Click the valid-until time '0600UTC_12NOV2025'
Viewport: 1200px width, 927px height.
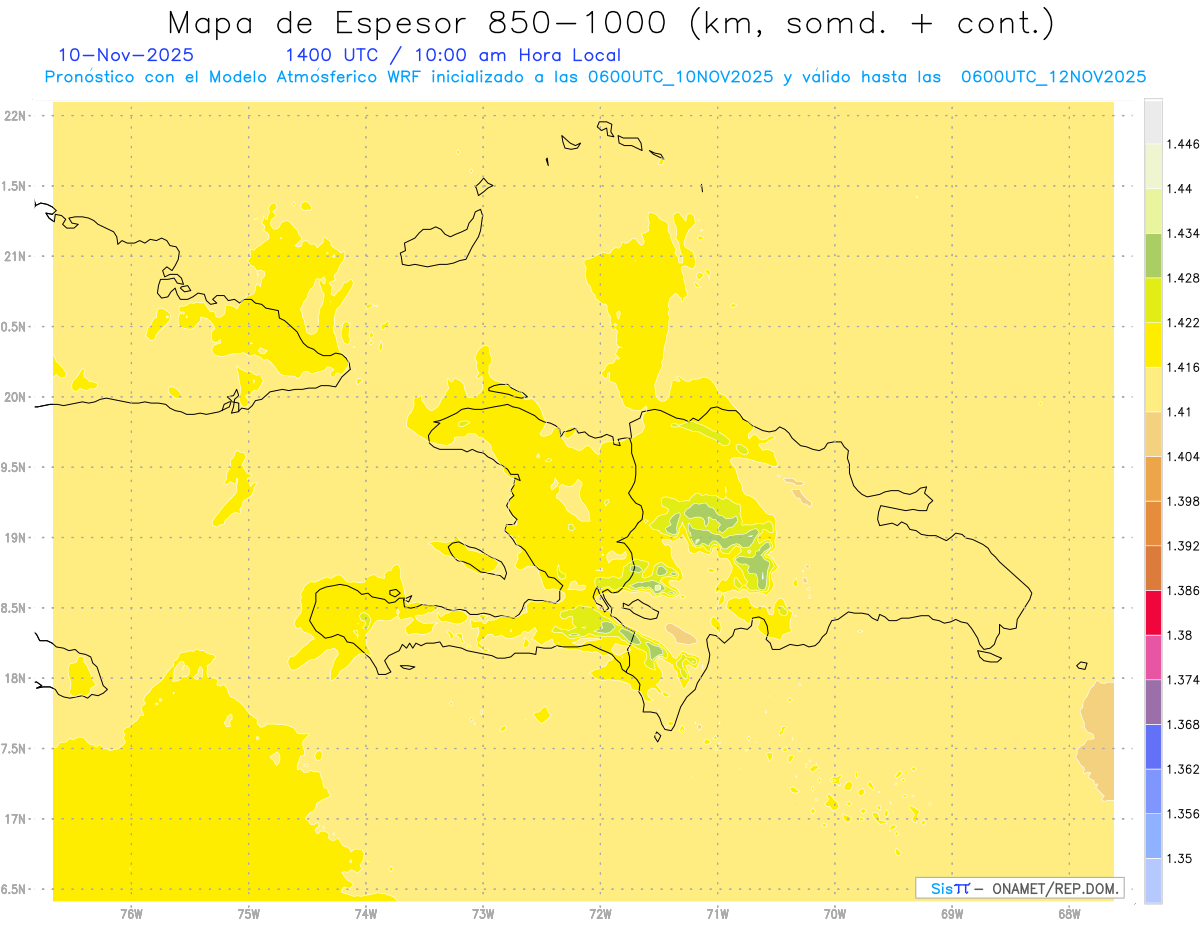pos(1053,77)
